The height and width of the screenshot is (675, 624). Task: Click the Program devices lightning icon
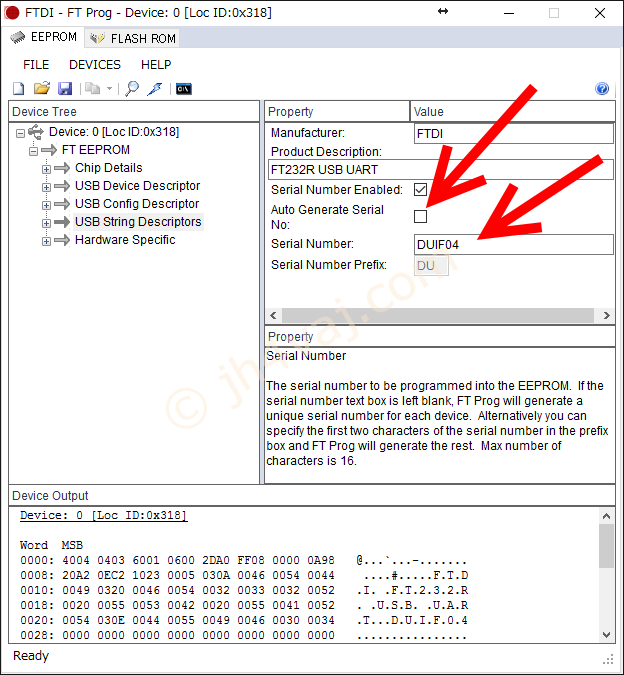tap(154, 88)
